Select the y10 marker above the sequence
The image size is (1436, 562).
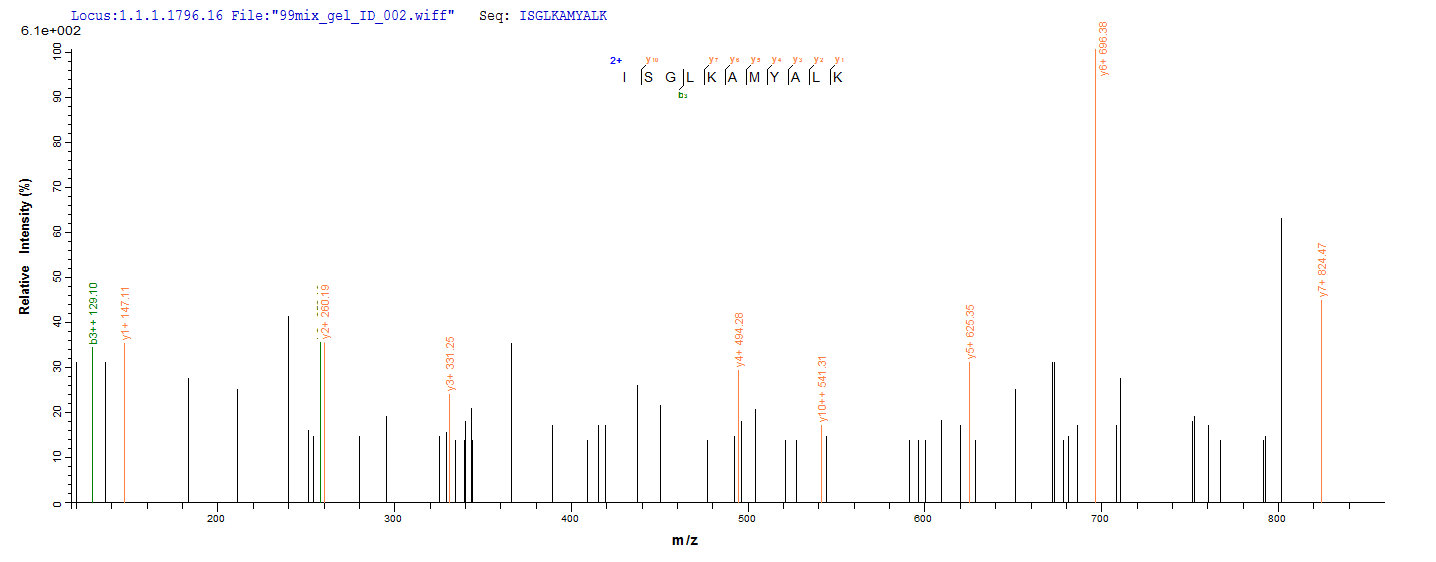pyautogui.click(x=652, y=60)
